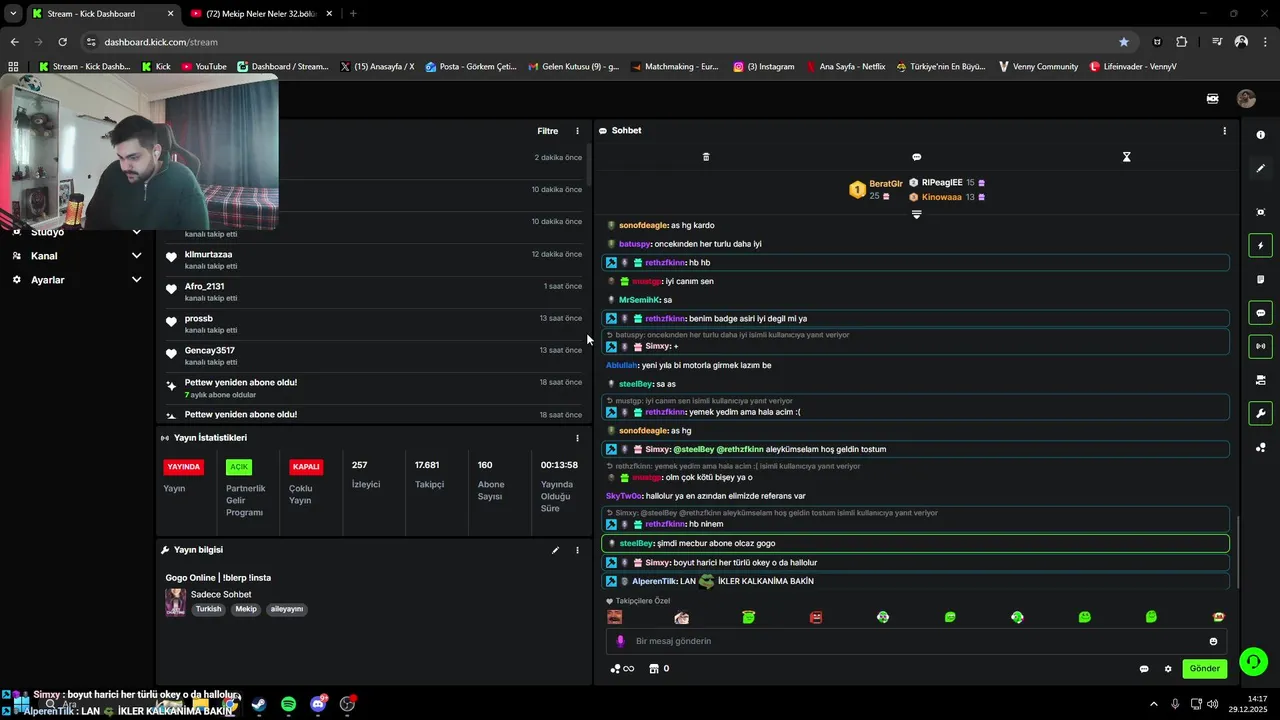This screenshot has width=1280, height=720.
Task: Open the info icon in right sidebar
Action: [x=1260, y=135]
